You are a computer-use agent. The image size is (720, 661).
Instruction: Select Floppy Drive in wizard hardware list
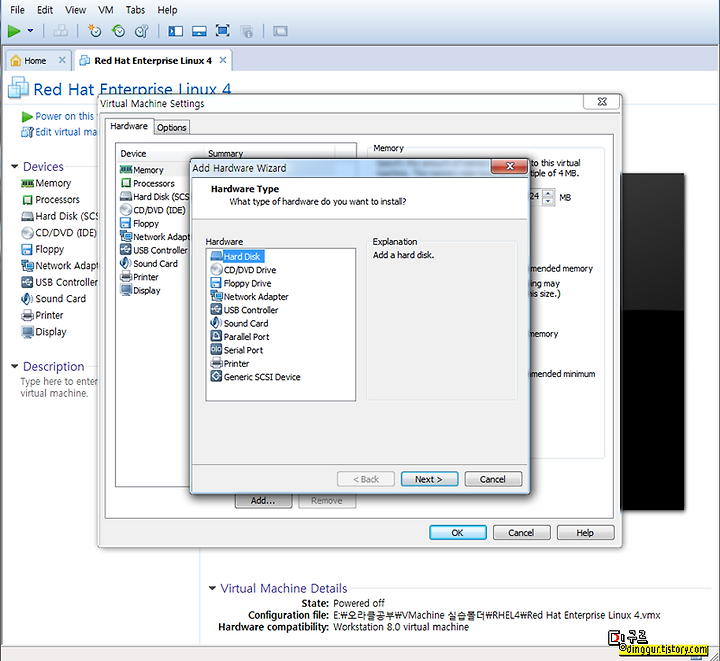point(241,283)
